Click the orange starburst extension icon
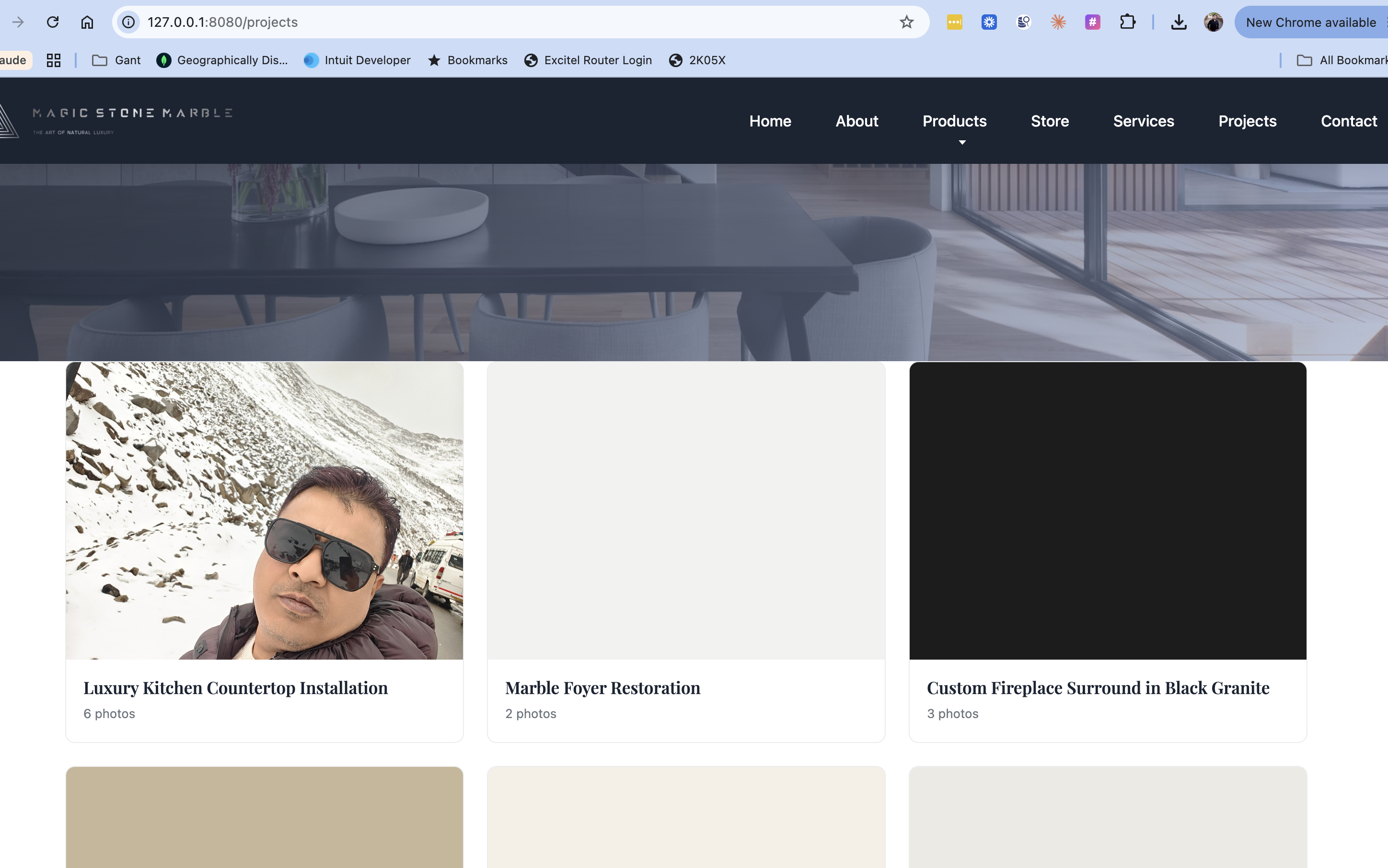Image resolution: width=1388 pixels, height=868 pixels. pos(1058,23)
